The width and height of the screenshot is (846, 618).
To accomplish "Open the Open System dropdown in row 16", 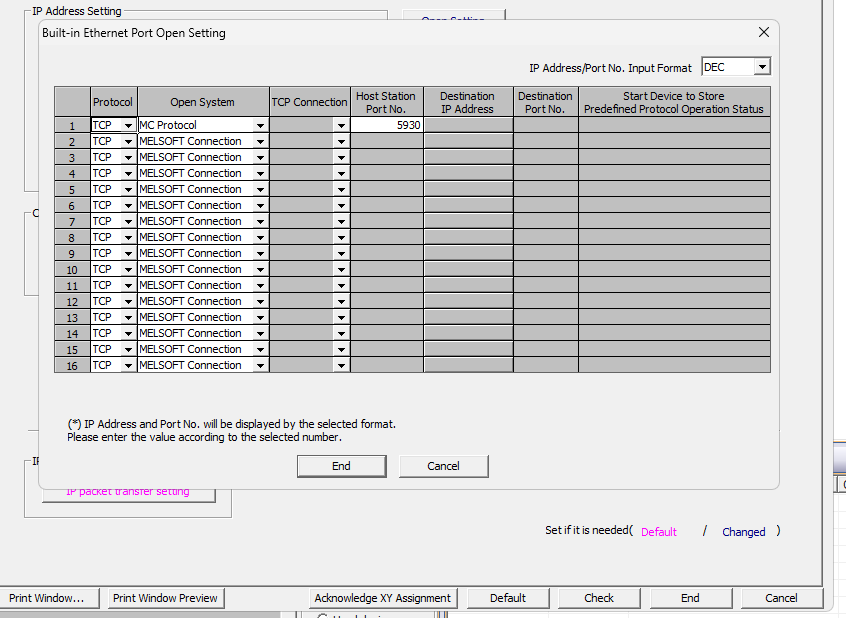I will (260, 366).
